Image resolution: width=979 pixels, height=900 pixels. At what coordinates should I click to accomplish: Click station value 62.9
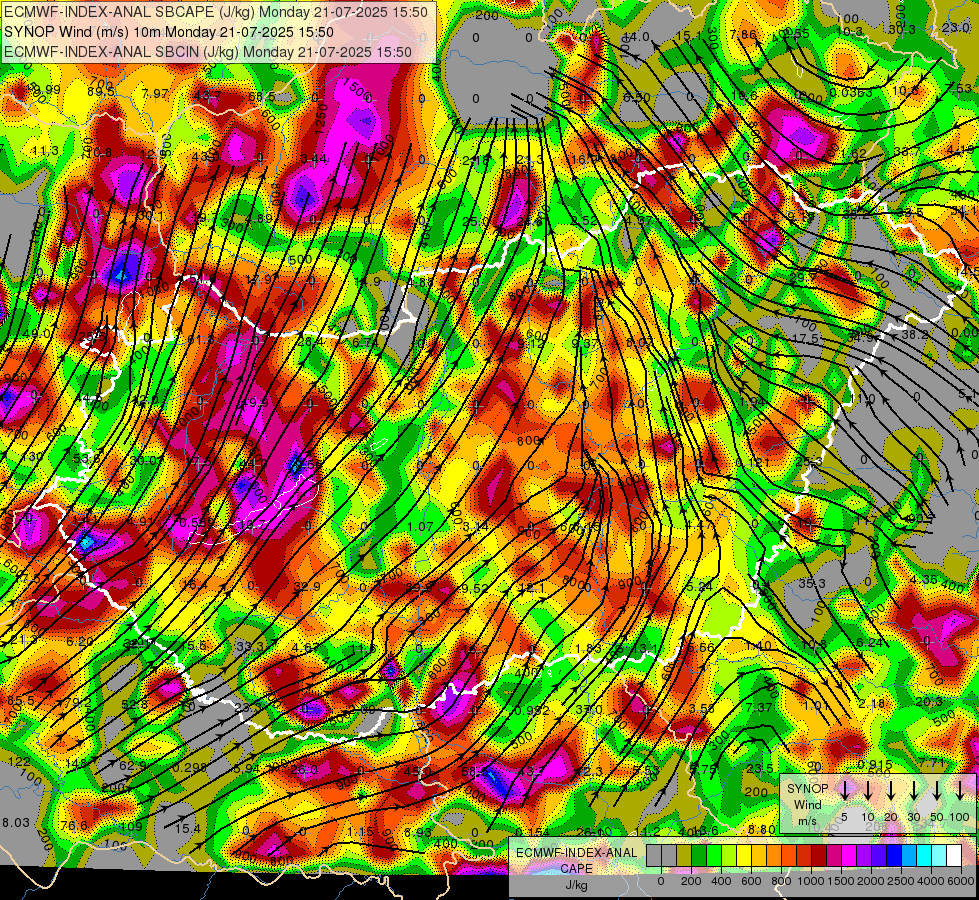132,765
